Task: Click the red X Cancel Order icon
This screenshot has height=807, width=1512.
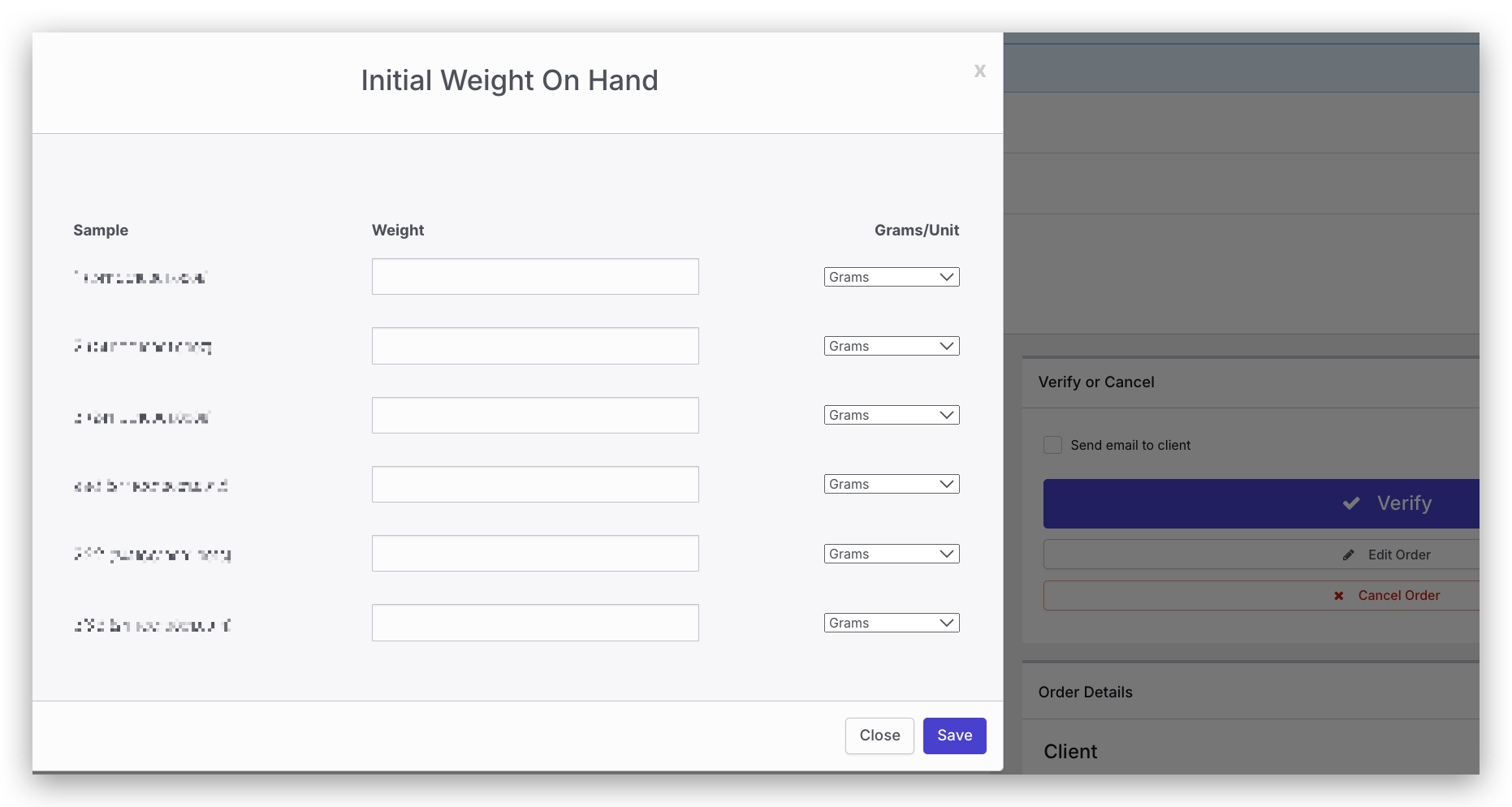Action: [x=1338, y=596]
